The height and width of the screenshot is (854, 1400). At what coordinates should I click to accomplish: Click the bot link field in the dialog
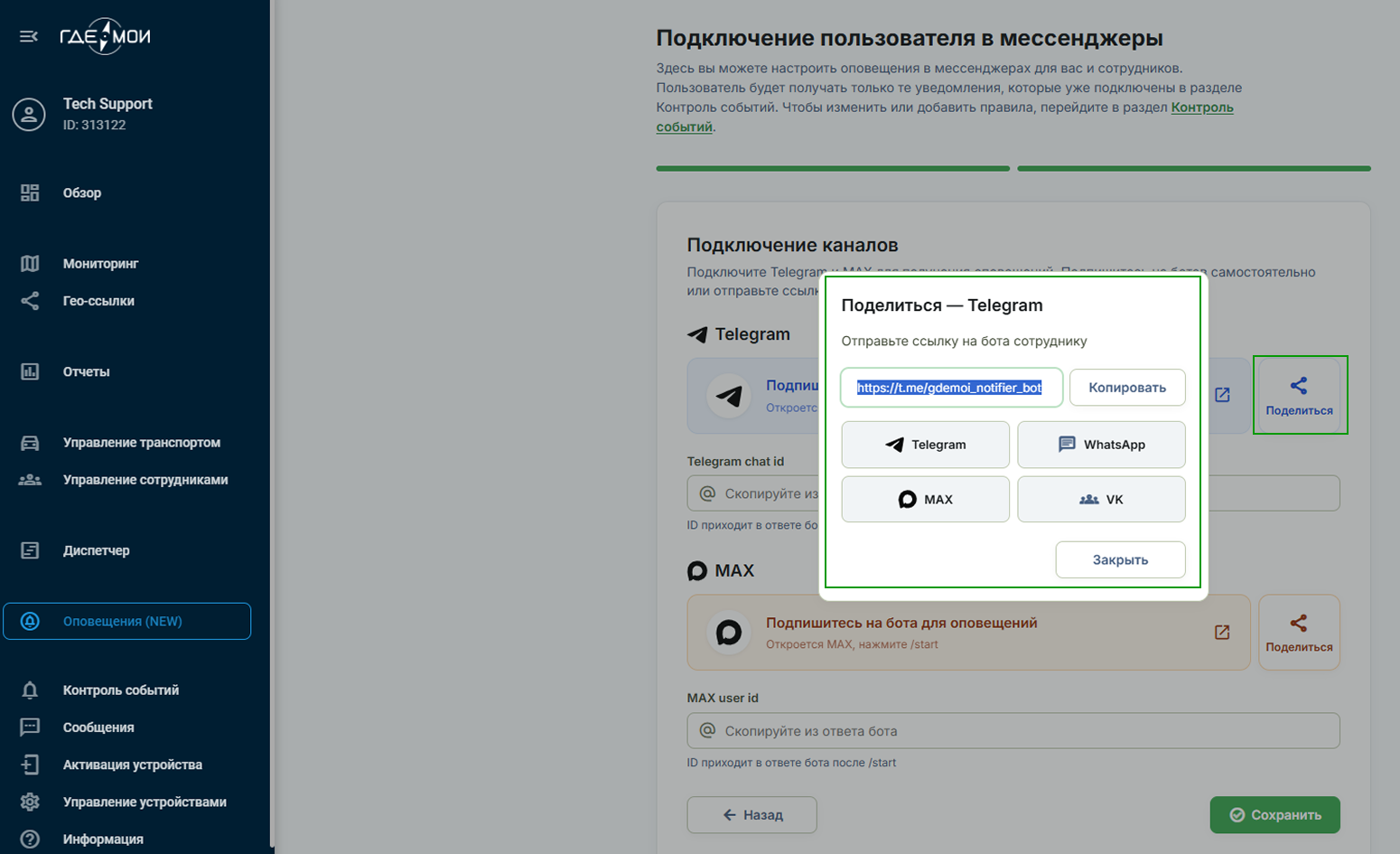pos(951,388)
